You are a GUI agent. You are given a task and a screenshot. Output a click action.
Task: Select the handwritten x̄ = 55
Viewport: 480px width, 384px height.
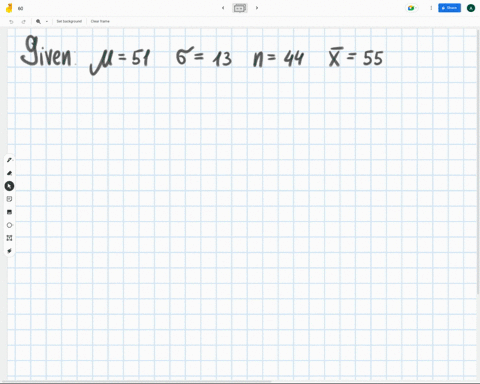point(356,57)
